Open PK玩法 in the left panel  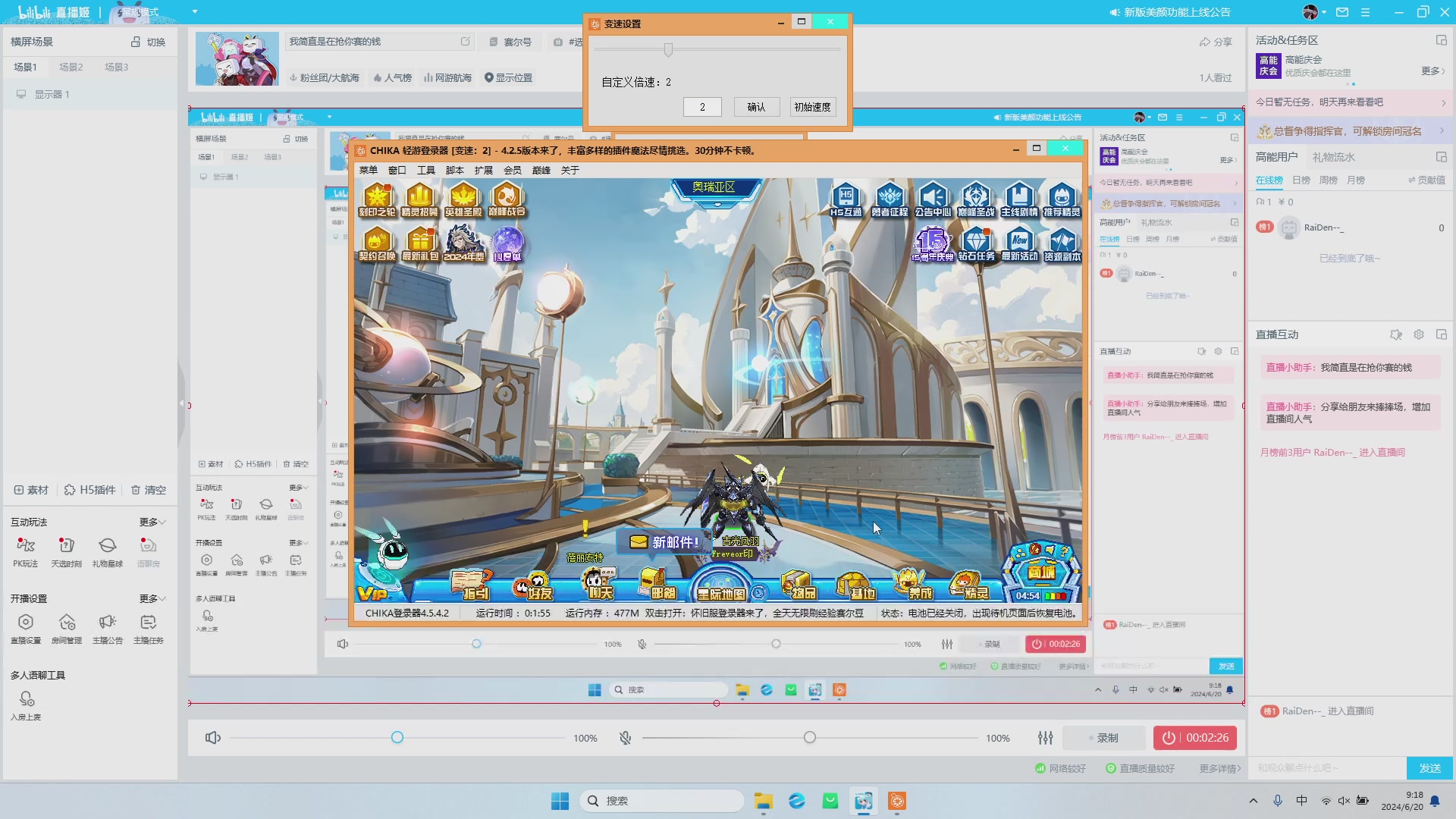(26, 551)
